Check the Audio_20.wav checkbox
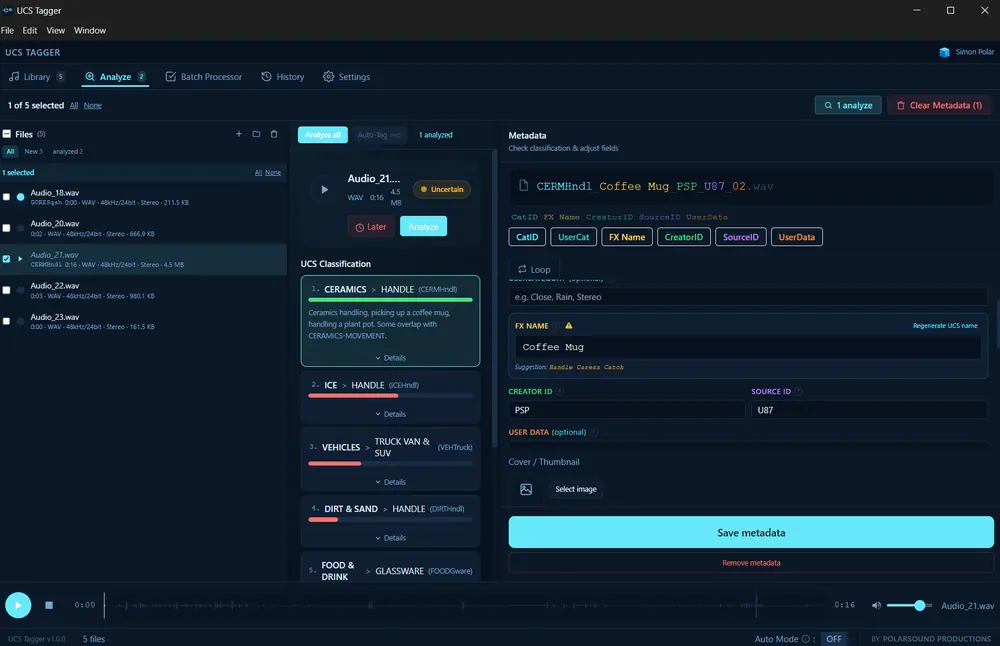The height and width of the screenshot is (646, 1000). (x=6, y=228)
